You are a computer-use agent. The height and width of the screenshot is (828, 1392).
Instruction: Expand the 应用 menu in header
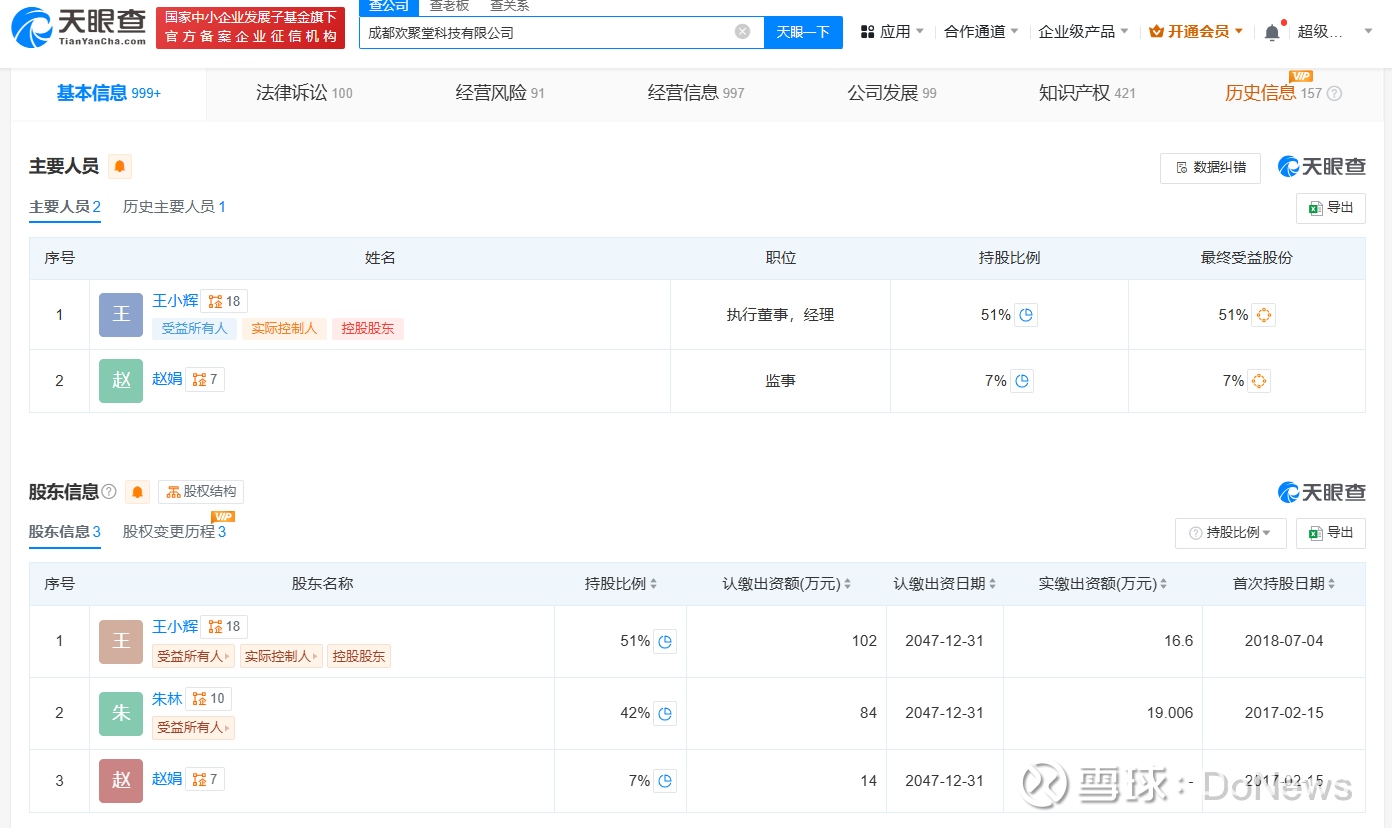pos(892,32)
